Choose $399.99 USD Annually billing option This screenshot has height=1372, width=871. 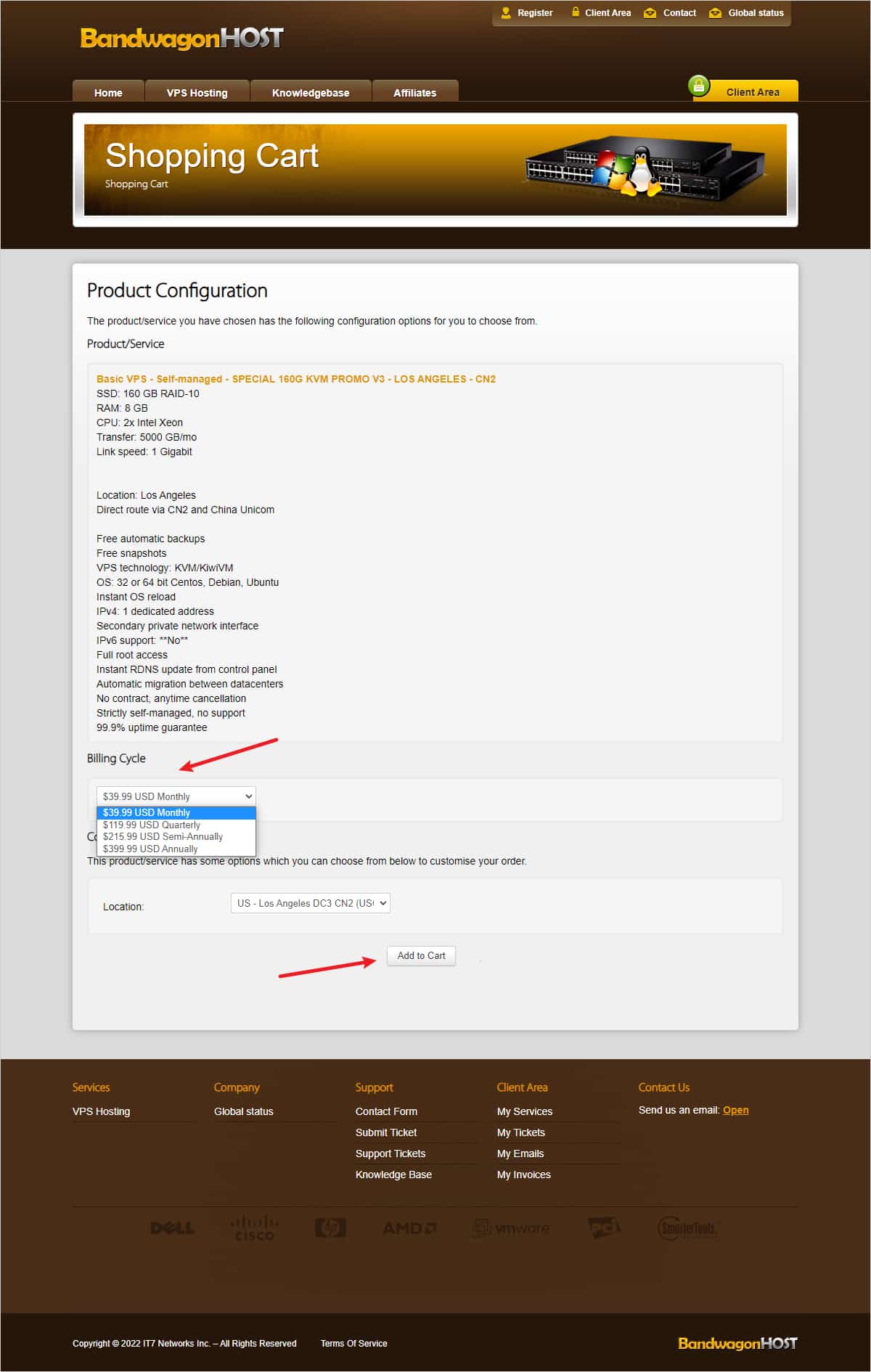(150, 849)
